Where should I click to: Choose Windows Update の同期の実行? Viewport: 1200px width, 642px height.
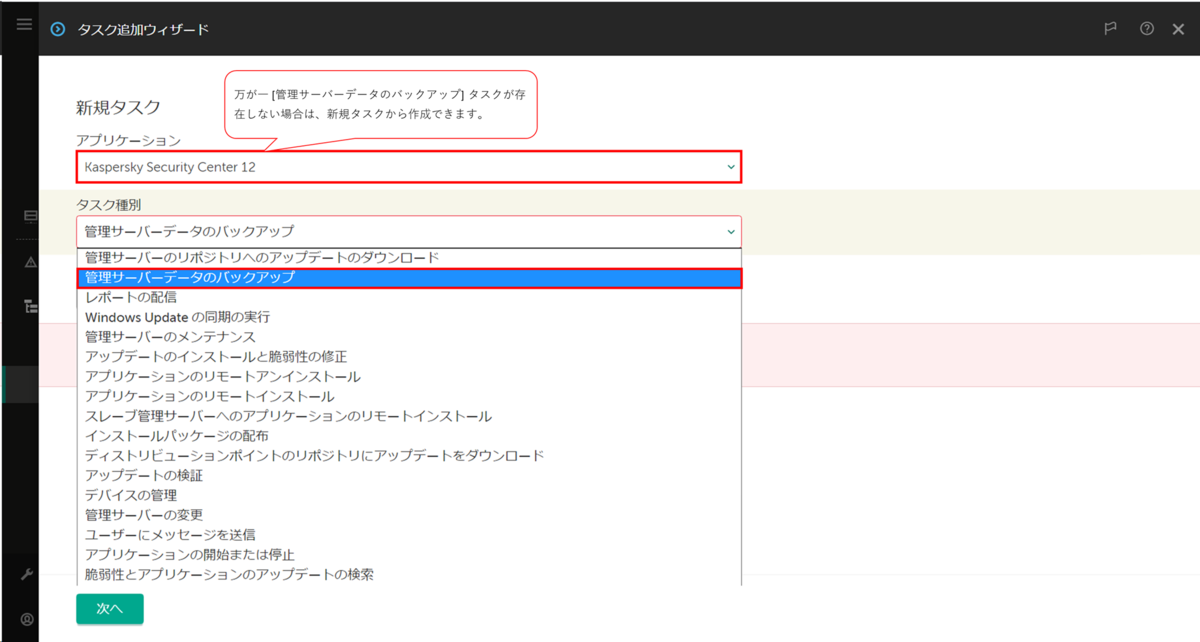(409, 317)
